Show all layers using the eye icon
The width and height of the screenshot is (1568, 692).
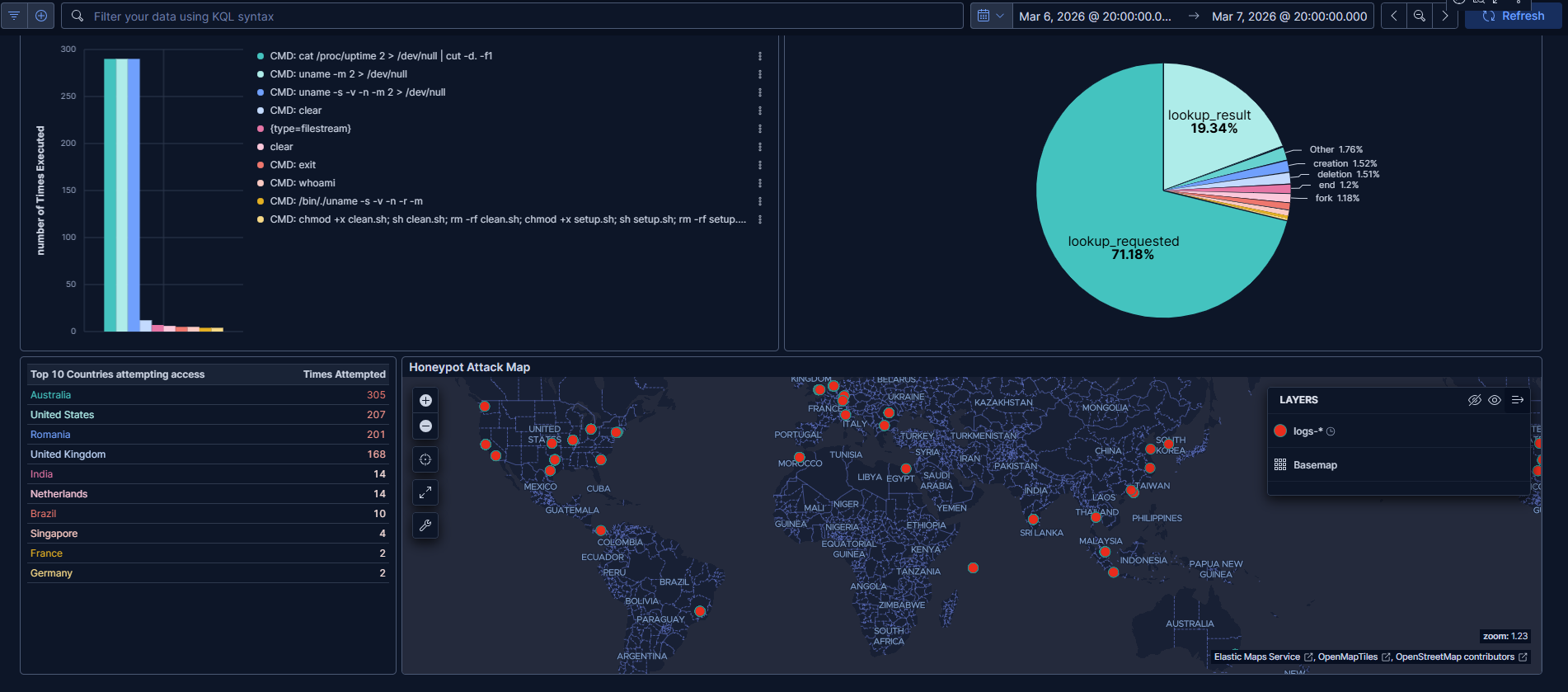pyautogui.click(x=1495, y=400)
